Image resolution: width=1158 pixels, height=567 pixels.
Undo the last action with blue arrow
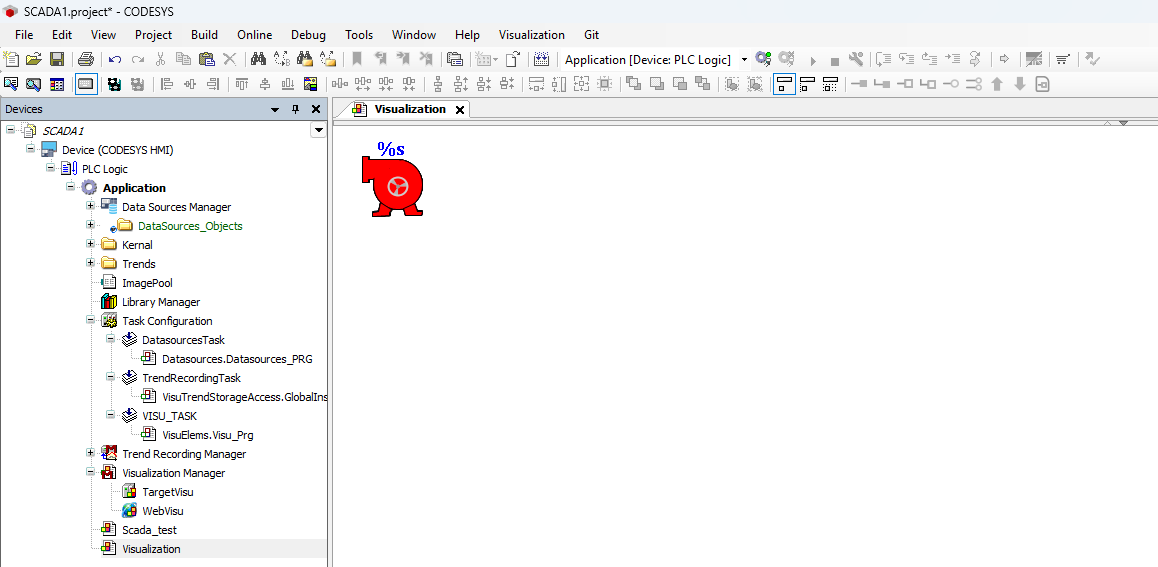pos(115,59)
